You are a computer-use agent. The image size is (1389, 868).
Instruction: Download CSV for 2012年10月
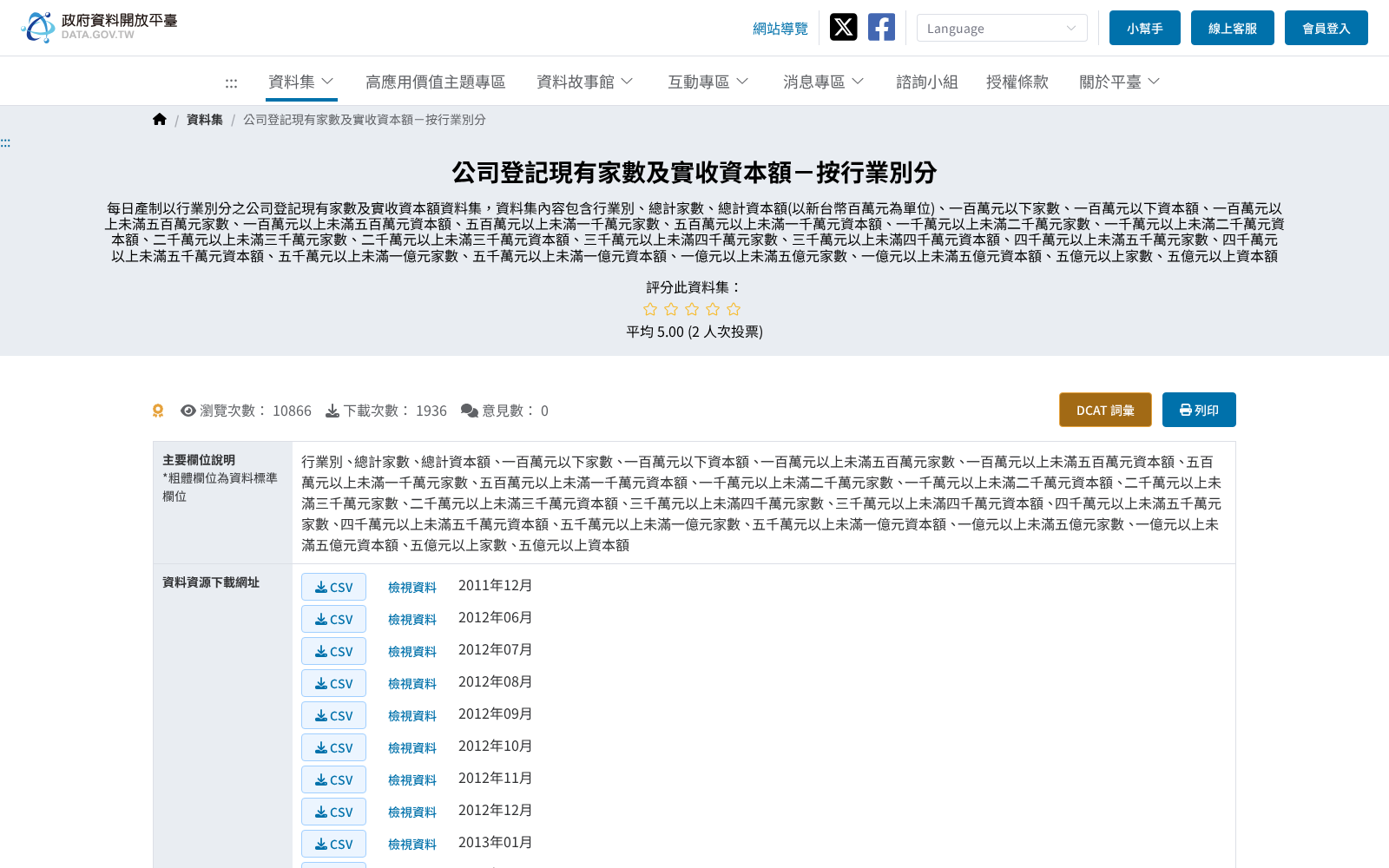tap(333, 747)
